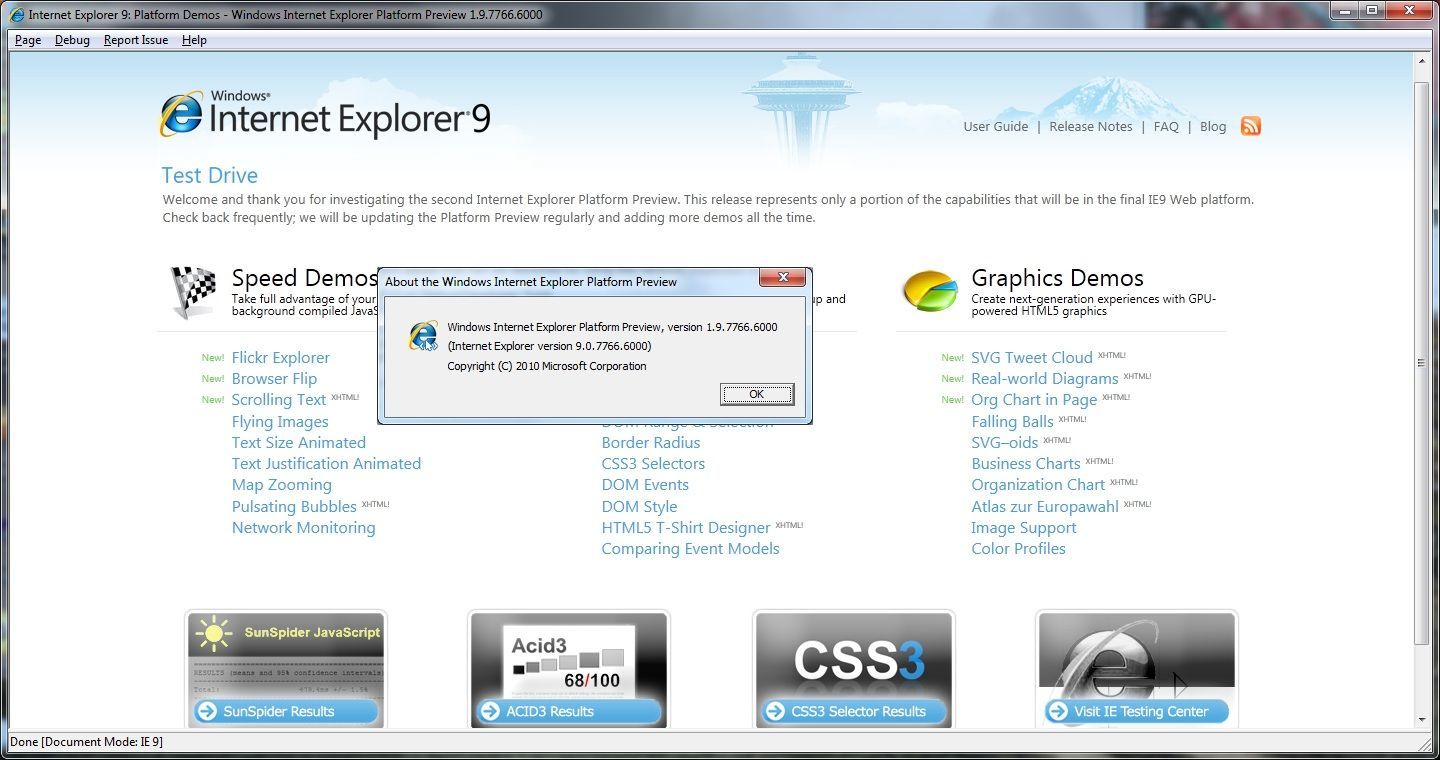Close the About dialog with the X button
Image resolution: width=1440 pixels, height=760 pixels.
pyautogui.click(x=782, y=278)
